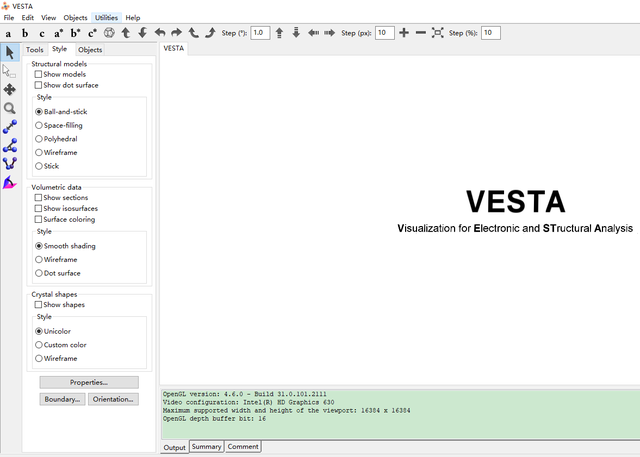Click the move right arrow icon
This screenshot has height=457, width=640.
[329, 33]
